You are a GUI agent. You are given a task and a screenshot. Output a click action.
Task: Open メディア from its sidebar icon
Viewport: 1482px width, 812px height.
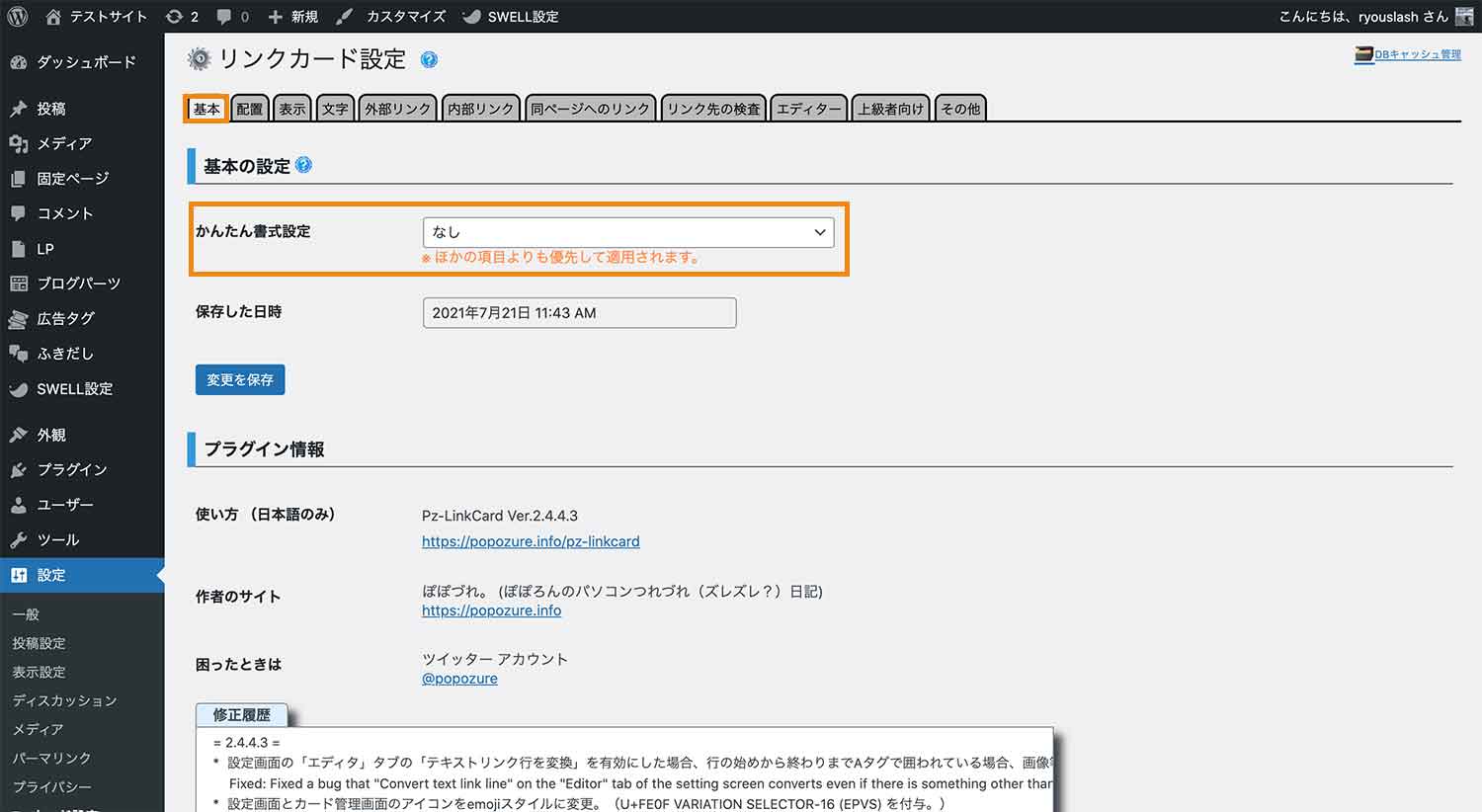click(20, 142)
